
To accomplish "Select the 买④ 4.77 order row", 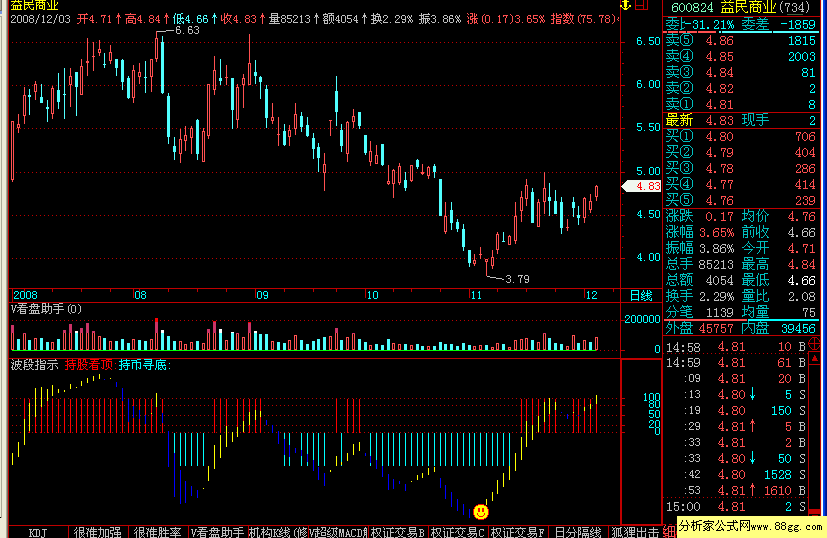I will [741, 184].
